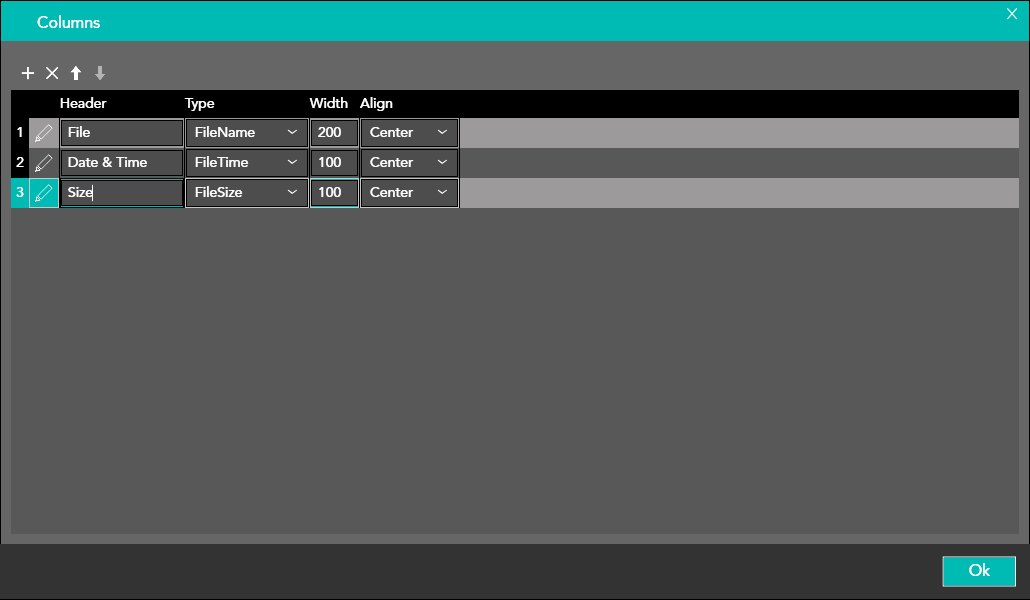
Task: Click the plus icon to add column
Action: 28,73
